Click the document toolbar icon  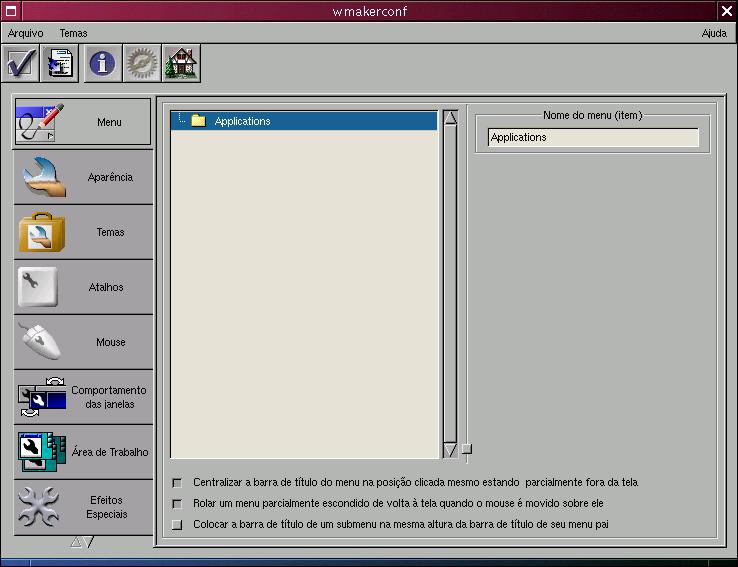(60, 64)
